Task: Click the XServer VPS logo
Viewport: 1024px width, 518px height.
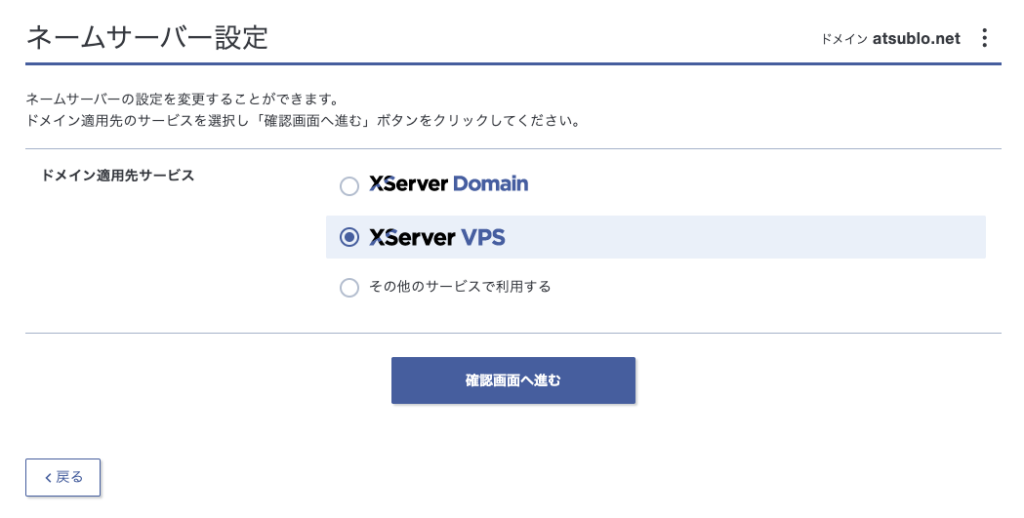Action: [x=437, y=238]
